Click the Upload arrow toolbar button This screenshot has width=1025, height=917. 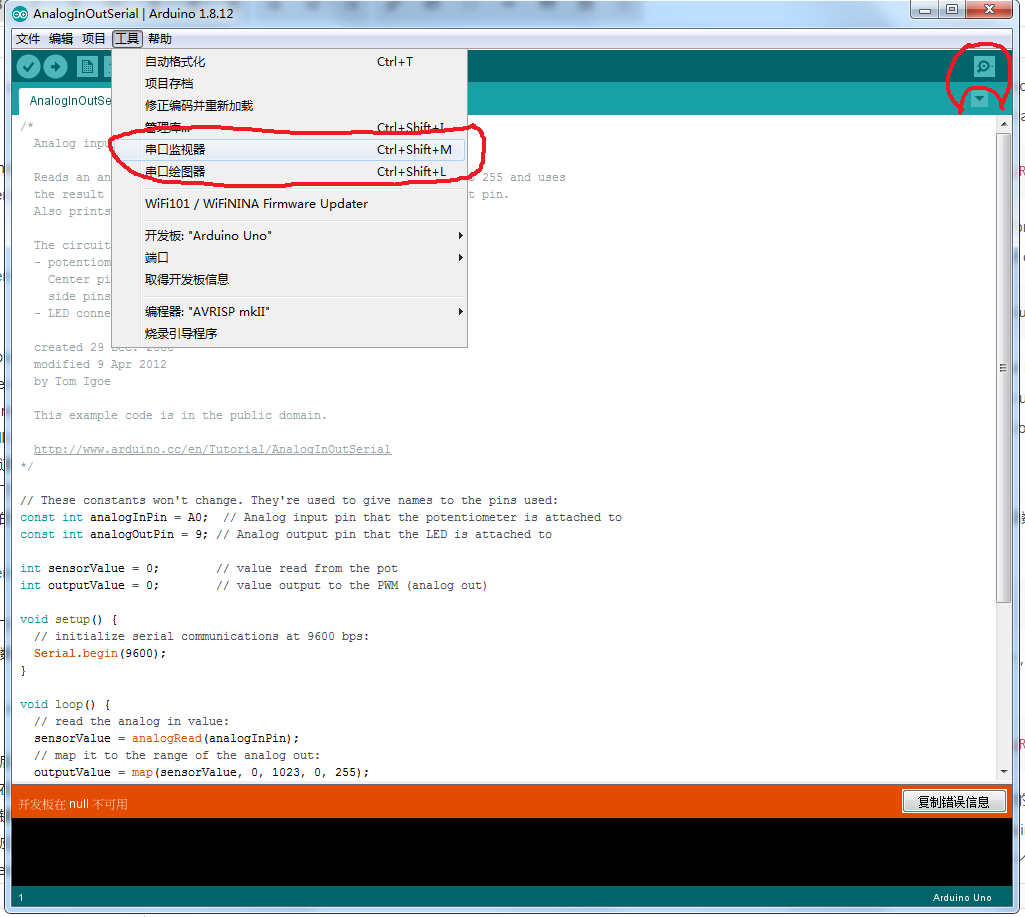pyautogui.click(x=56, y=66)
